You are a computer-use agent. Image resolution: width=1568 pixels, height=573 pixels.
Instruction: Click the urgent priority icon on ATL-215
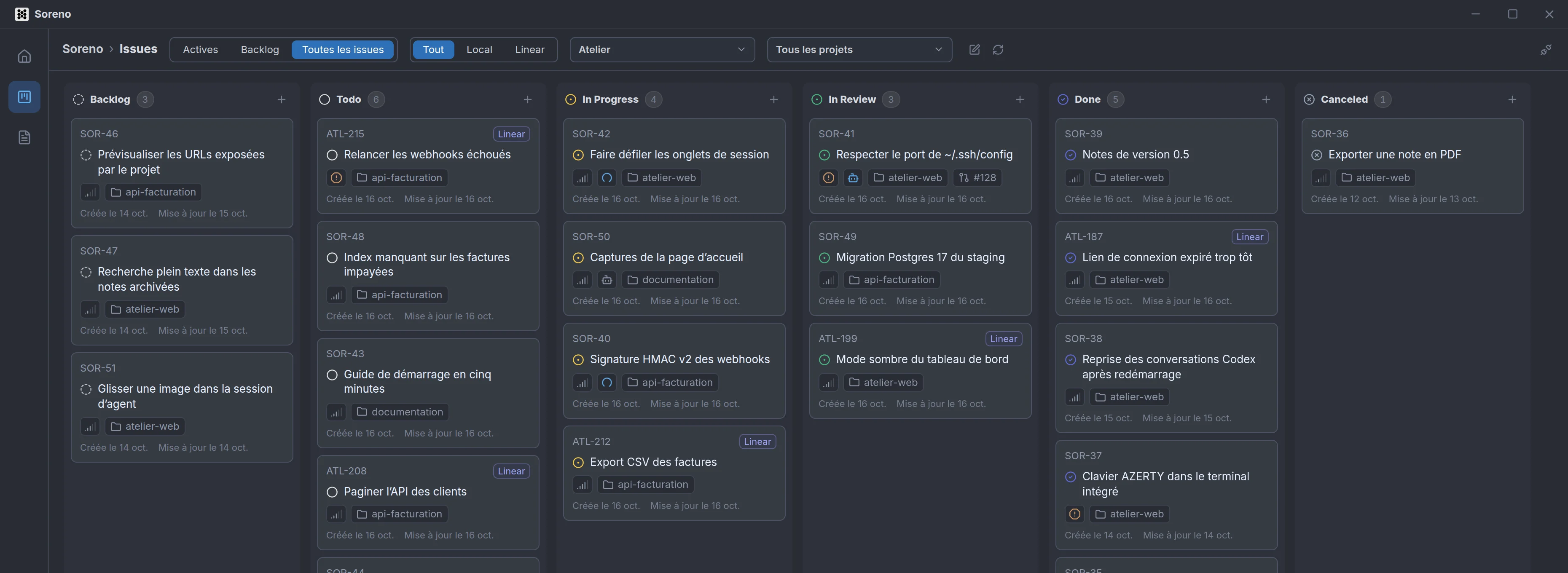pyautogui.click(x=336, y=178)
